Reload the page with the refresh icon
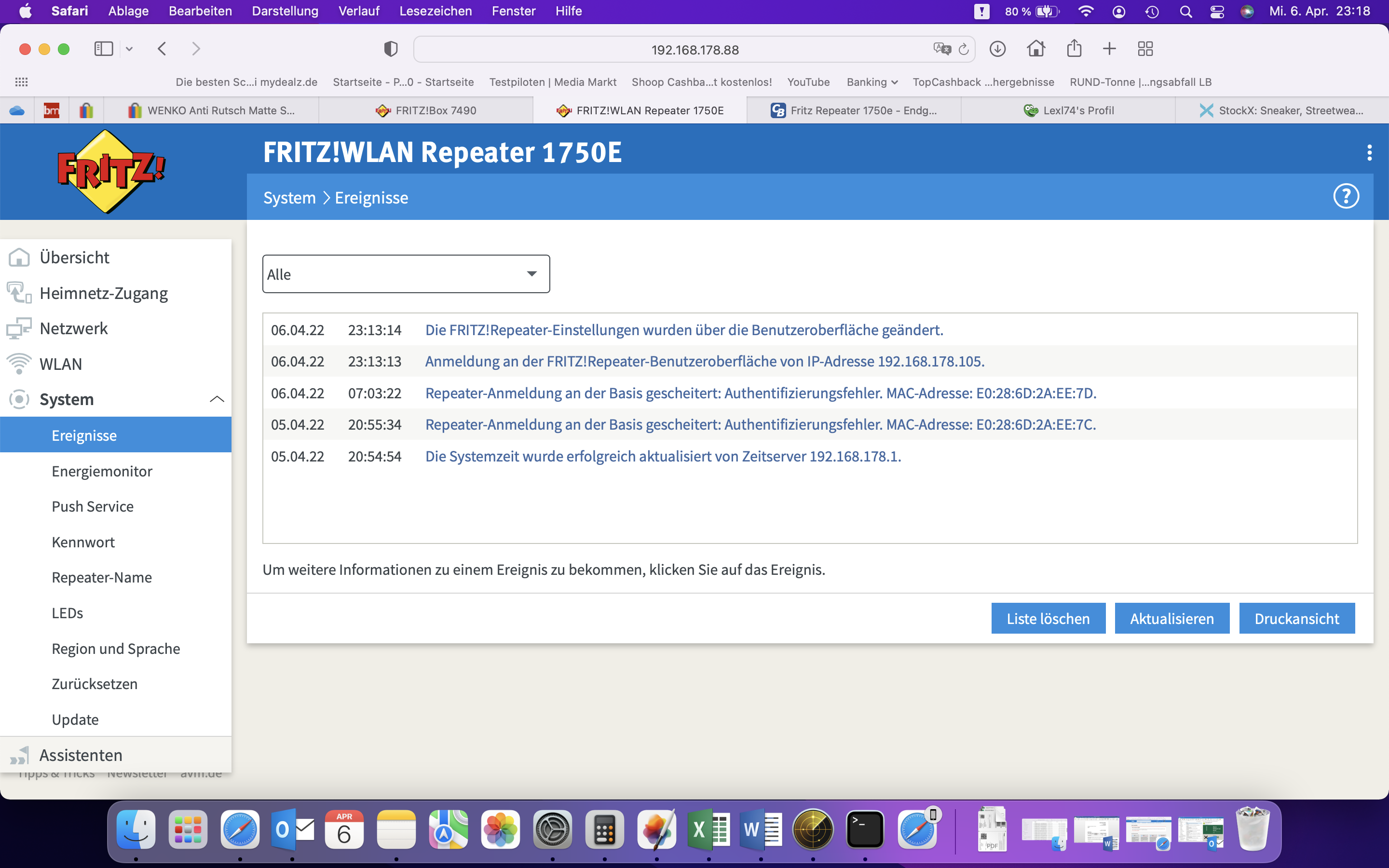This screenshot has height=868, width=1389. tap(964, 49)
